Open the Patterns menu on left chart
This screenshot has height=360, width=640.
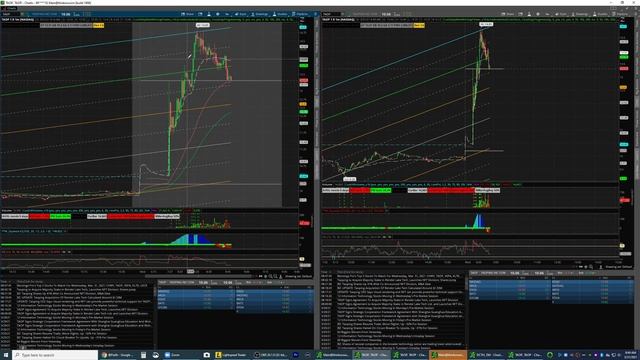coord(300,14)
